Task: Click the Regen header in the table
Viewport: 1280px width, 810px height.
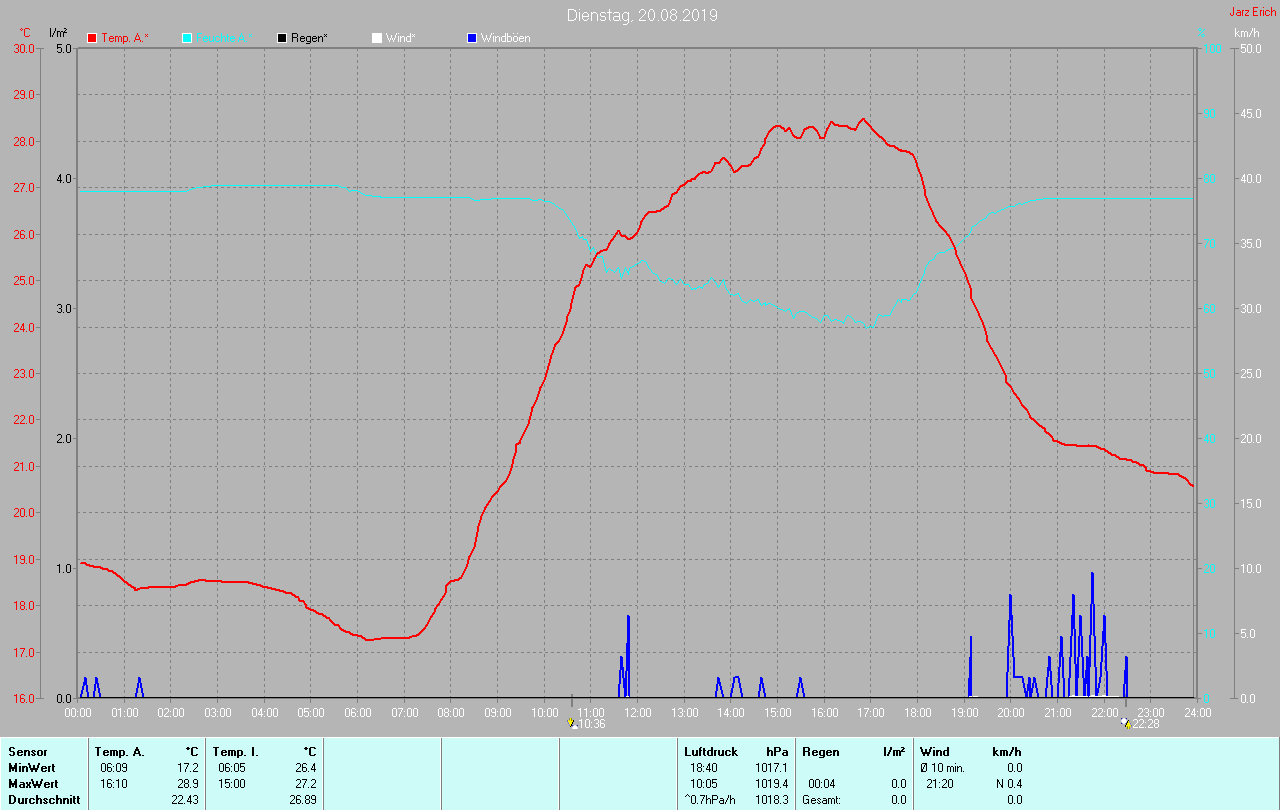Action: coord(821,752)
